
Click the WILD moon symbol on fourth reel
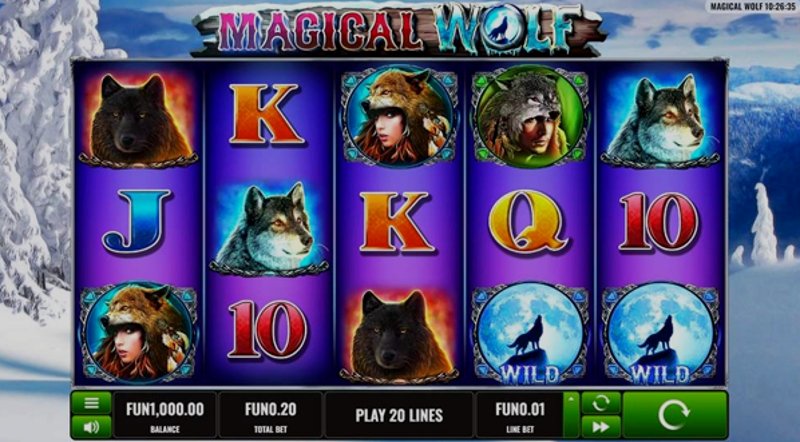coord(530,334)
